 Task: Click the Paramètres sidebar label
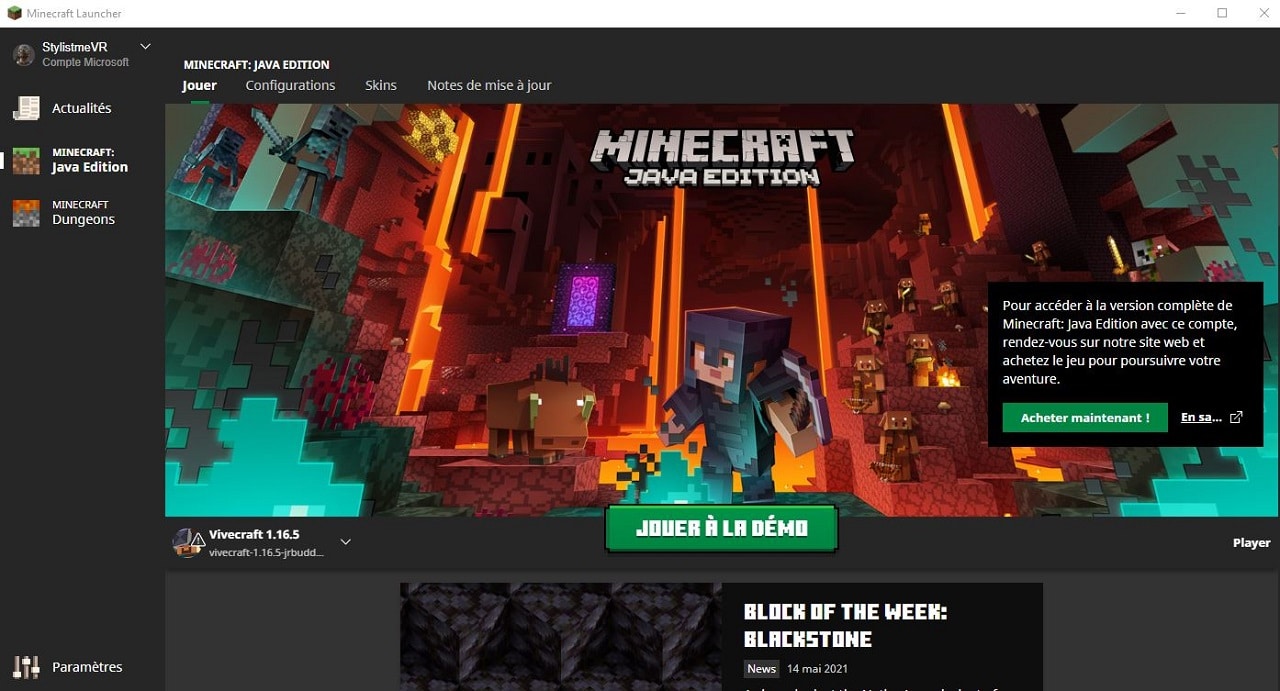click(x=87, y=667)
